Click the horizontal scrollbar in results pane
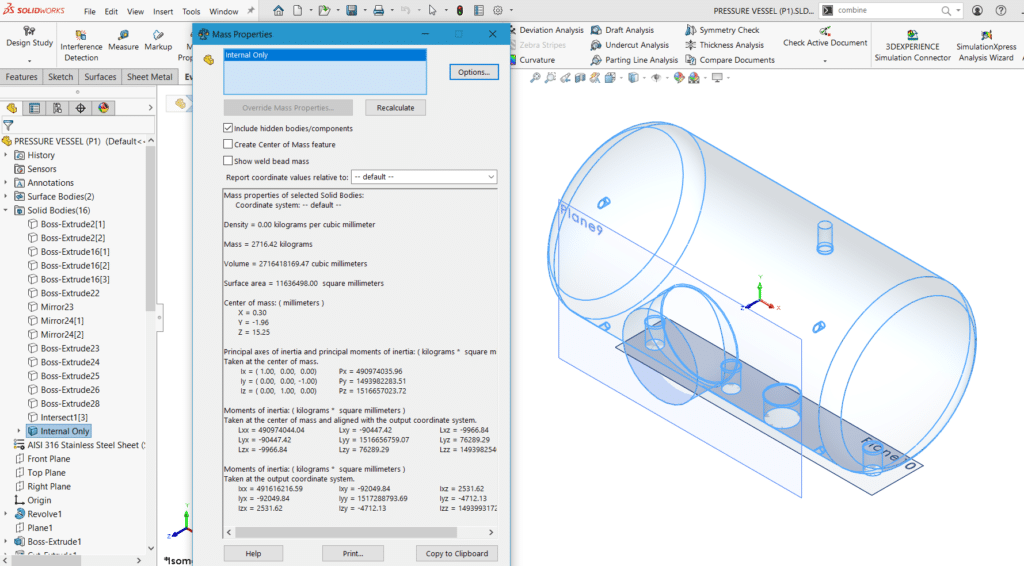This screenshot has width=1024, height=566. (346, 533)
